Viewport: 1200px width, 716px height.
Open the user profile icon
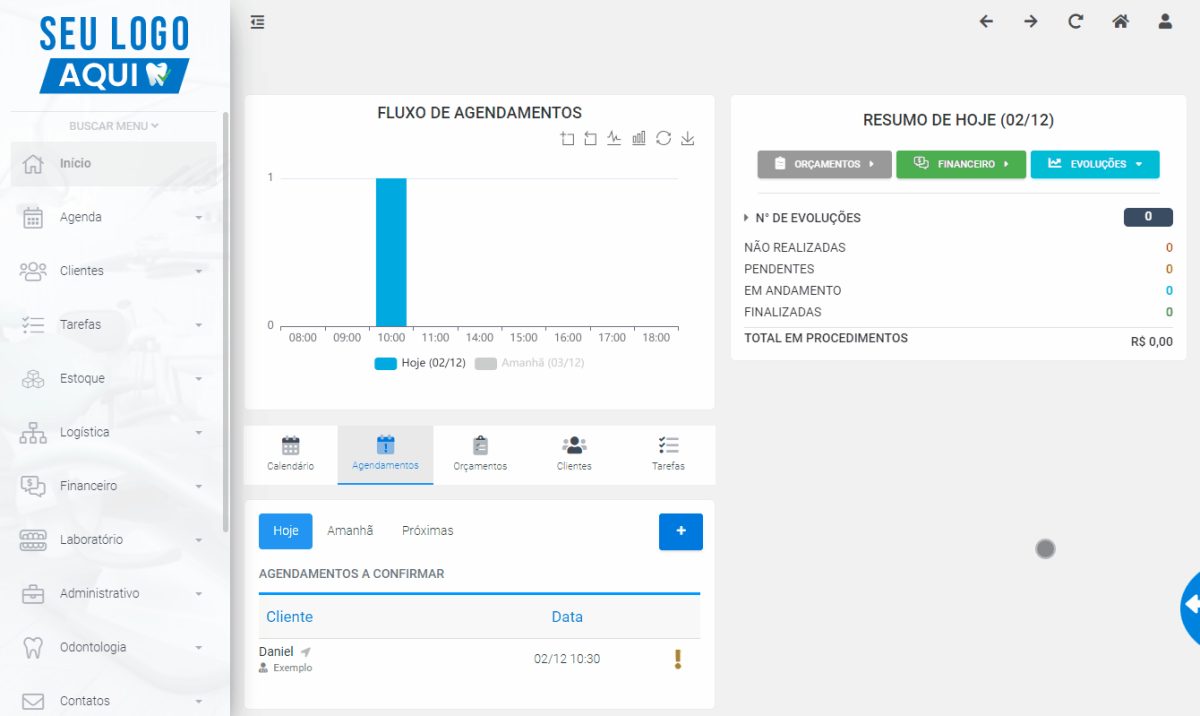click(x=1165, y=21)
